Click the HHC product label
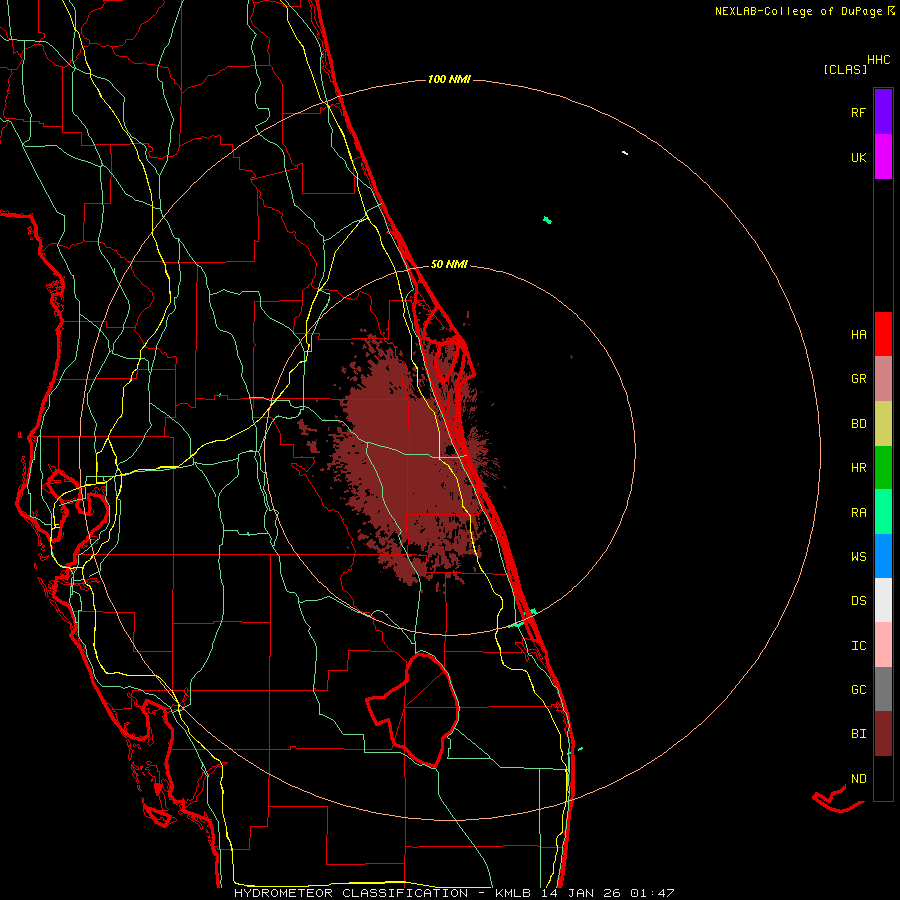 (x=879, y=60)
